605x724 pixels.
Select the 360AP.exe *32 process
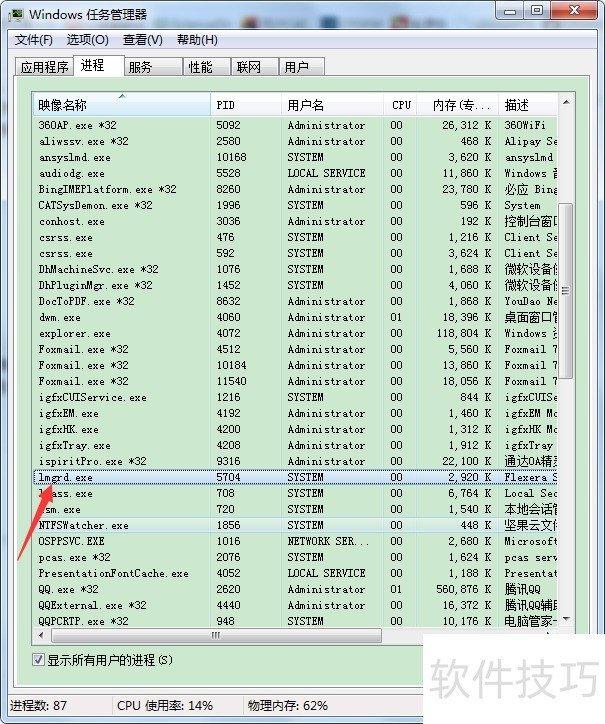click(295, 125)
